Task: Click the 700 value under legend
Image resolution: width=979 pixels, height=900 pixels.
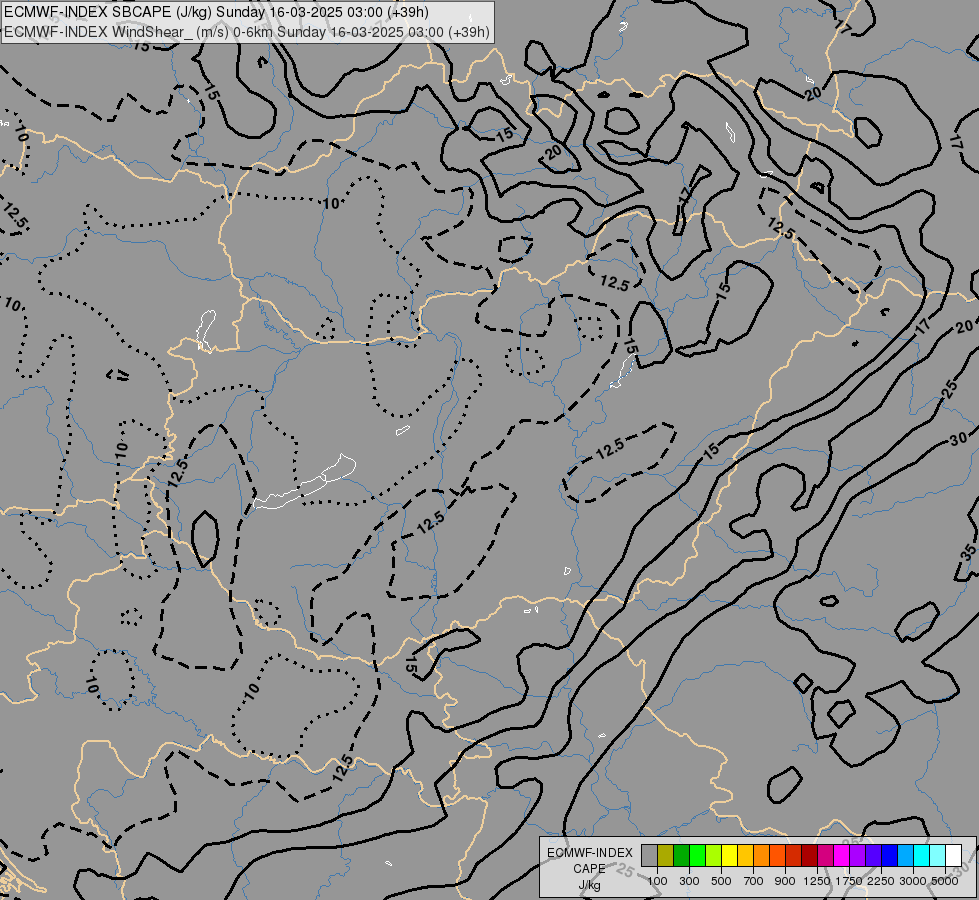Action: [x=754, y=881]
